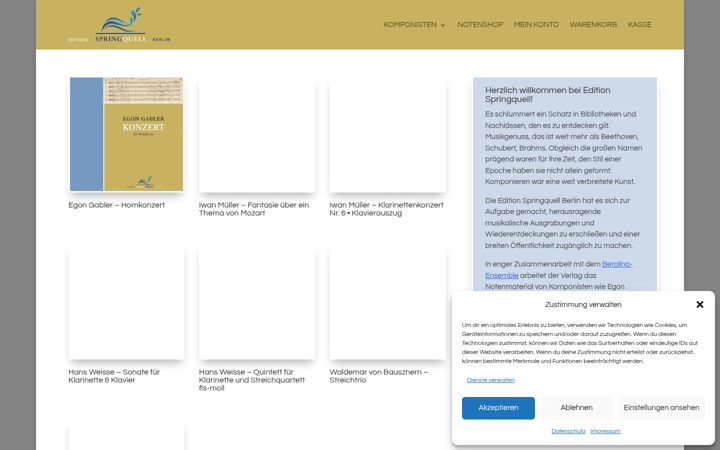Open Einstellungen ansehen
The width and height of the screenshot is (720, 450).
661,408
